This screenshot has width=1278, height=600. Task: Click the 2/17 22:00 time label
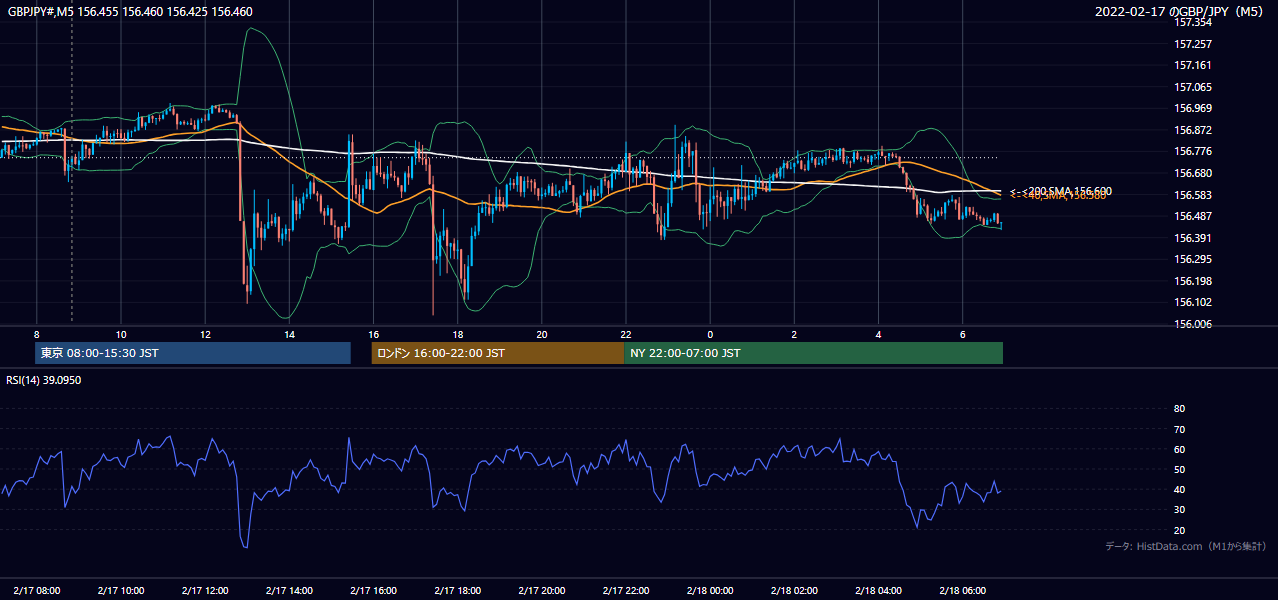pos(625,591)
